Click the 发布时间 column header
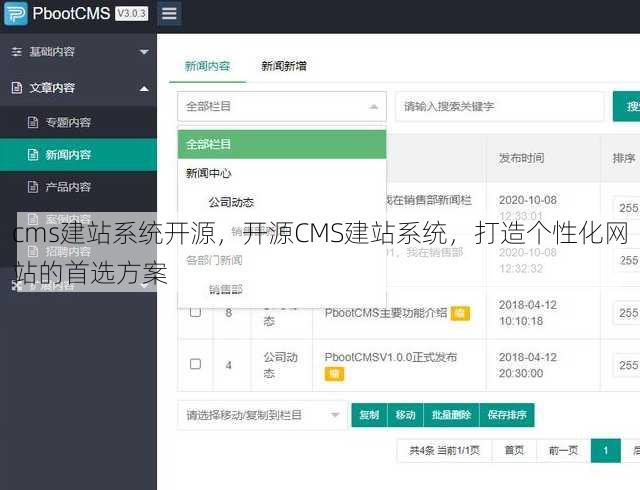Image resolution: width=640 pixels, height=490 pixels. coord(522,158)
